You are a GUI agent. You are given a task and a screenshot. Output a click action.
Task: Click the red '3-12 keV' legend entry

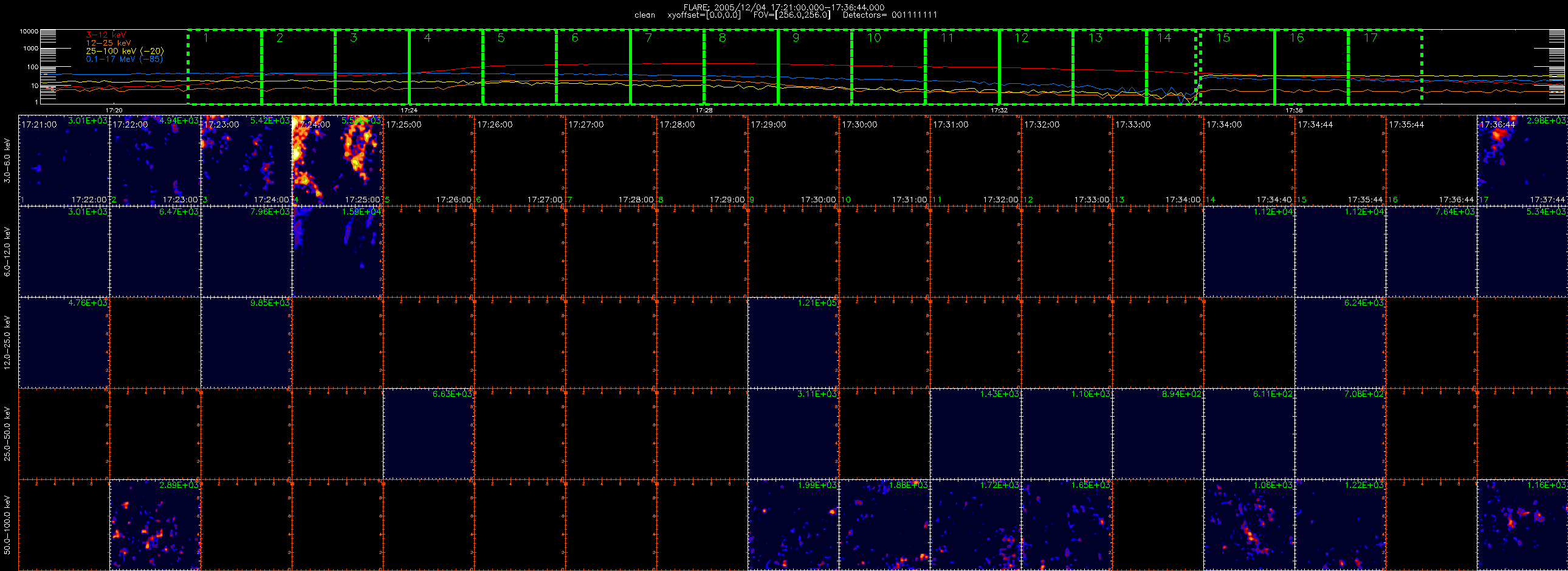106,35
